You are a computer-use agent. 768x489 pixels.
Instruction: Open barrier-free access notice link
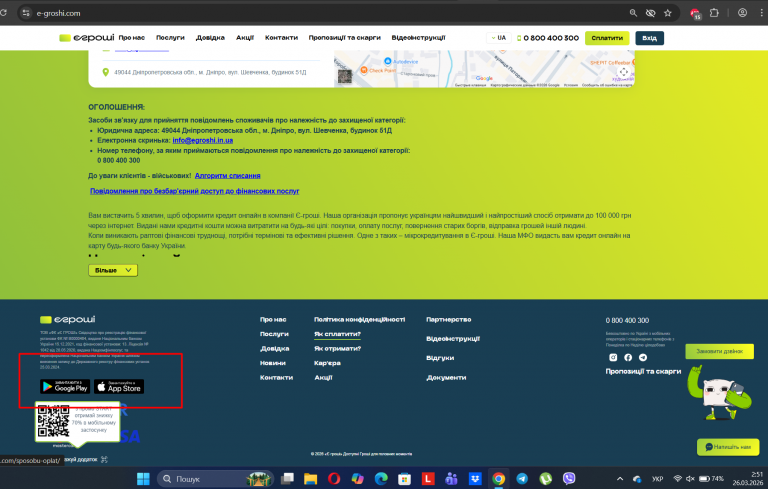[x=194, y=191]
